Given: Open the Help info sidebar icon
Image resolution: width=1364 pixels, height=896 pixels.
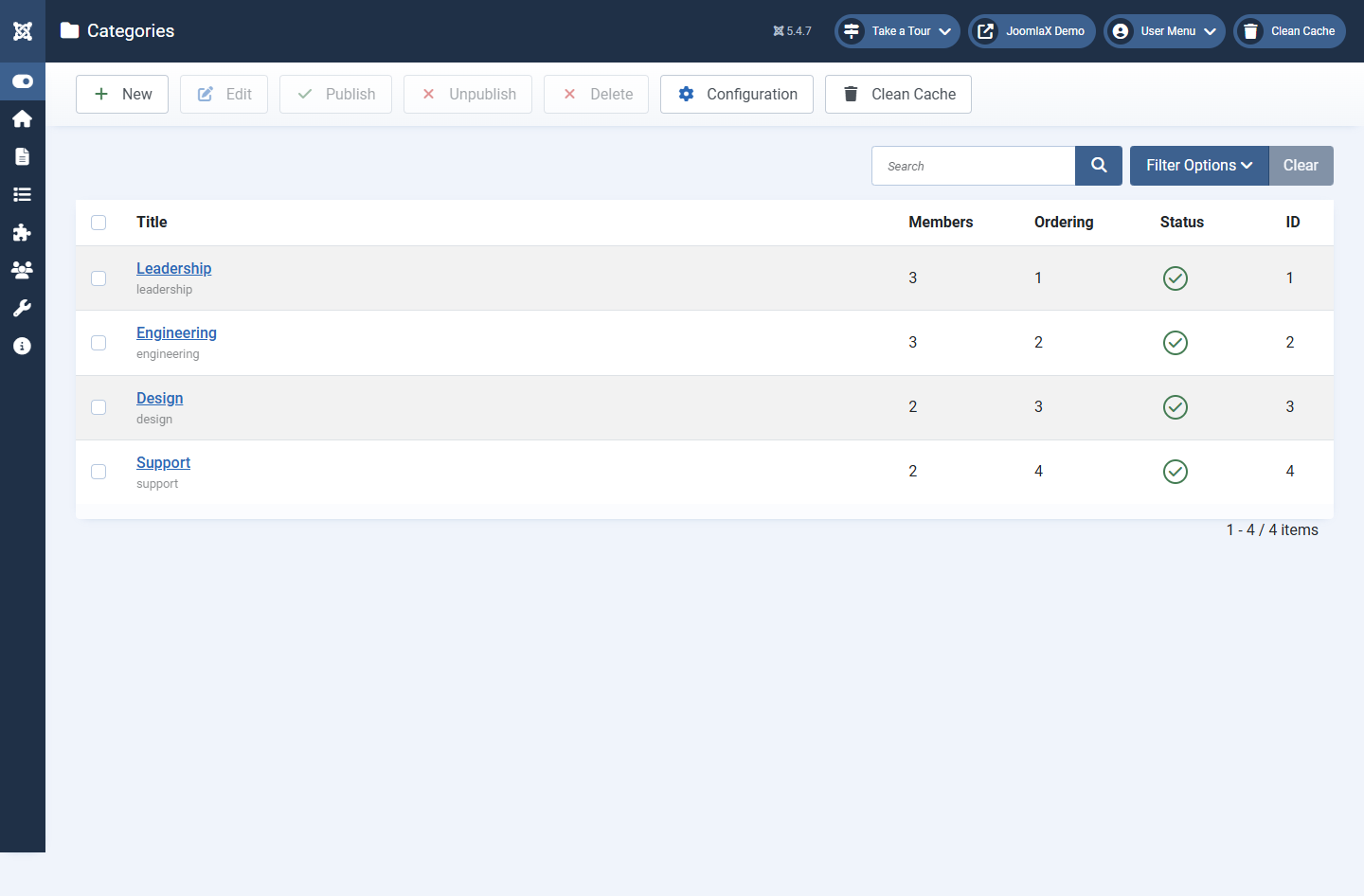Looking at the screenshot, I should [23, 346].
